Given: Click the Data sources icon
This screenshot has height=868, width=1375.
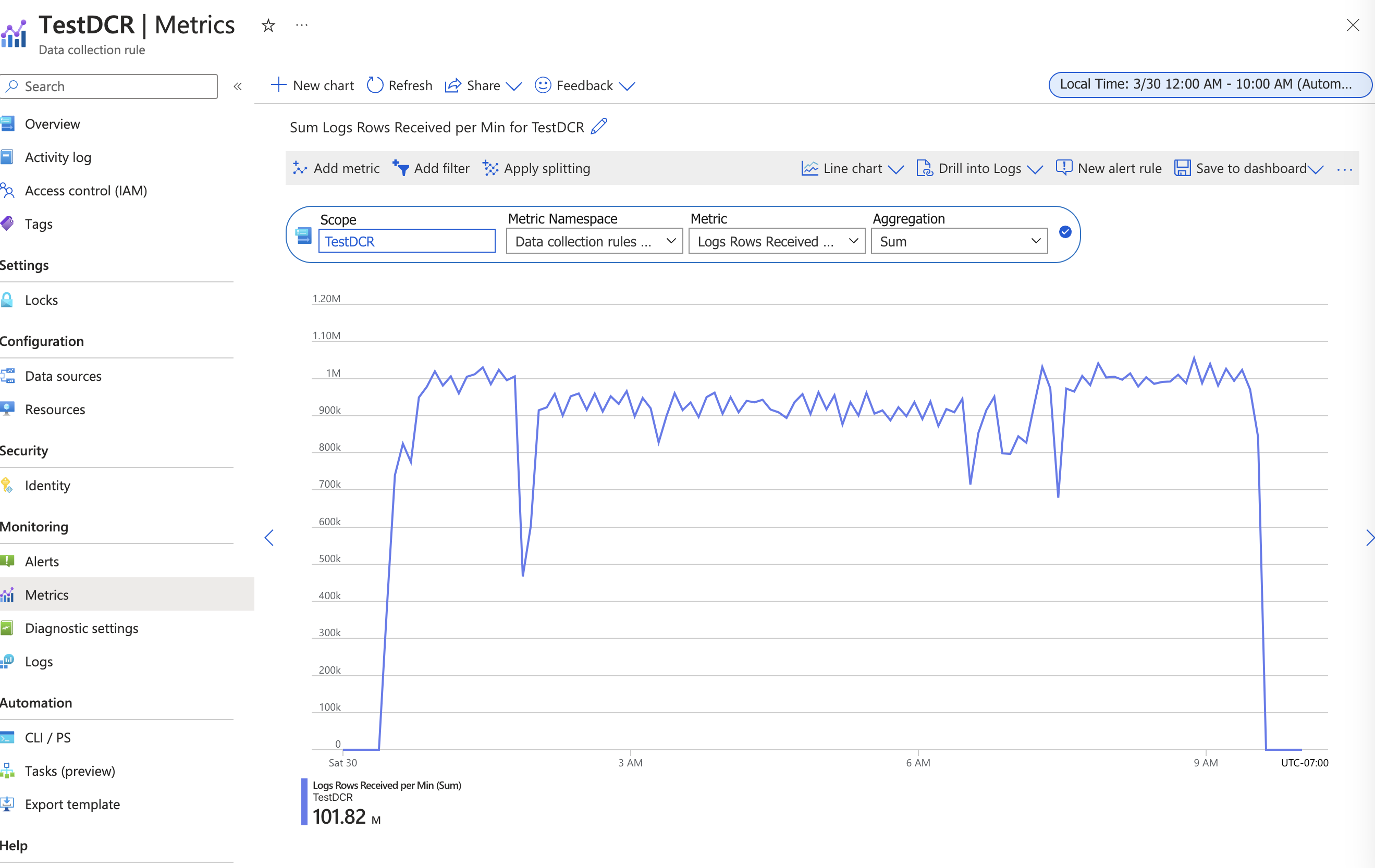Looking at the screenshot, I should [7, 376].
